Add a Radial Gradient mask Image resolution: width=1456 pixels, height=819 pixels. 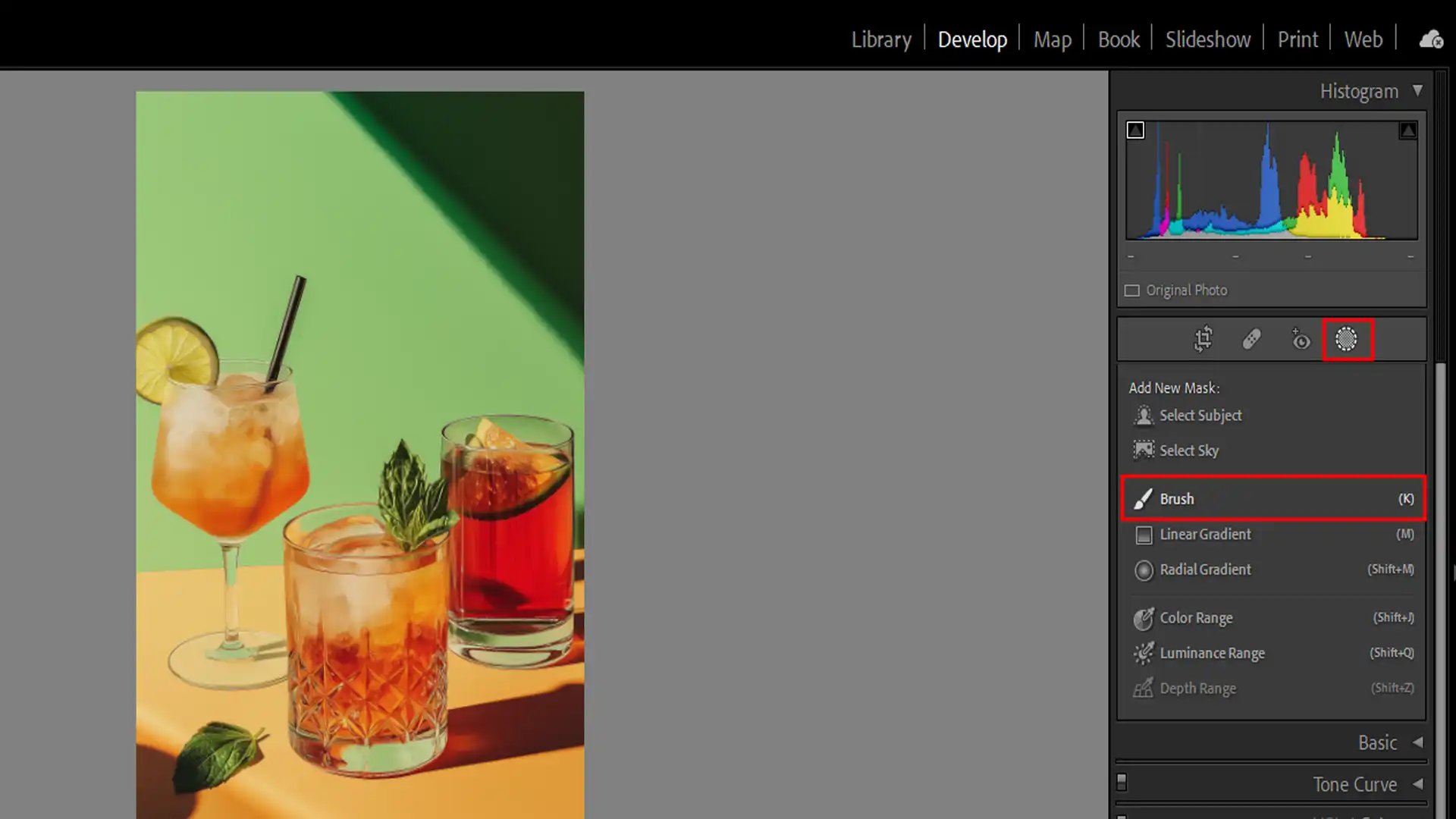click(x=1204, y=570)
